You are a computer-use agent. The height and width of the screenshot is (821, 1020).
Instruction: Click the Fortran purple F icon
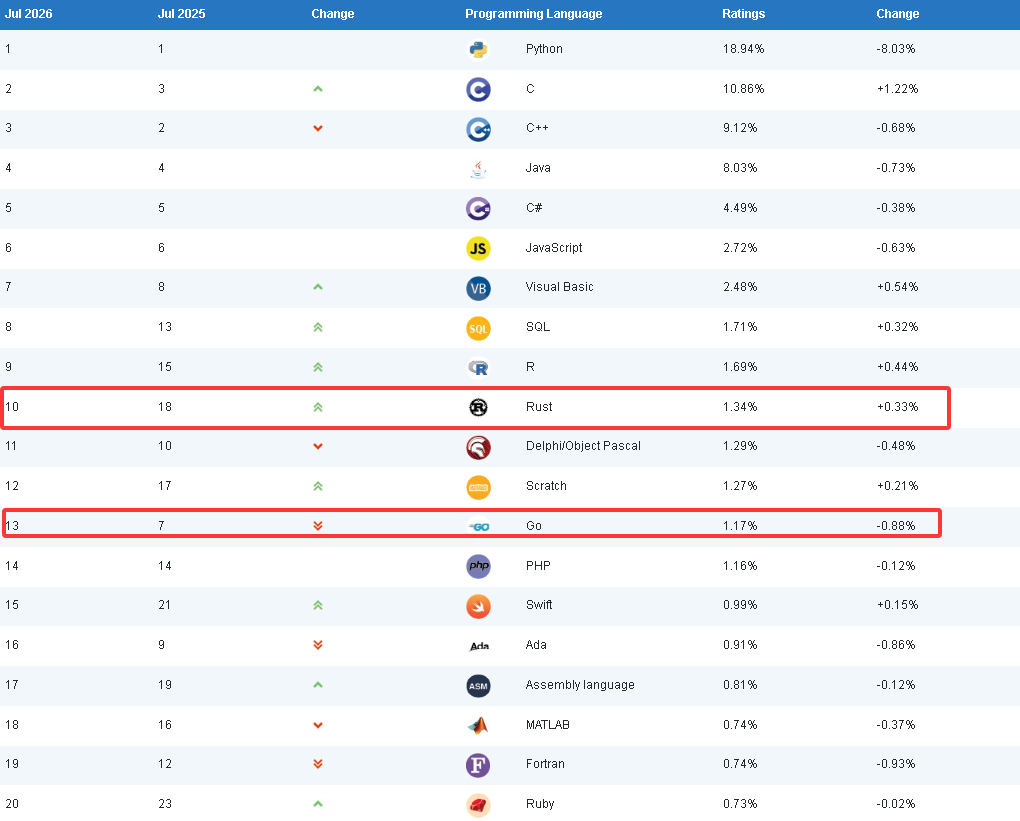click(478, 765)
